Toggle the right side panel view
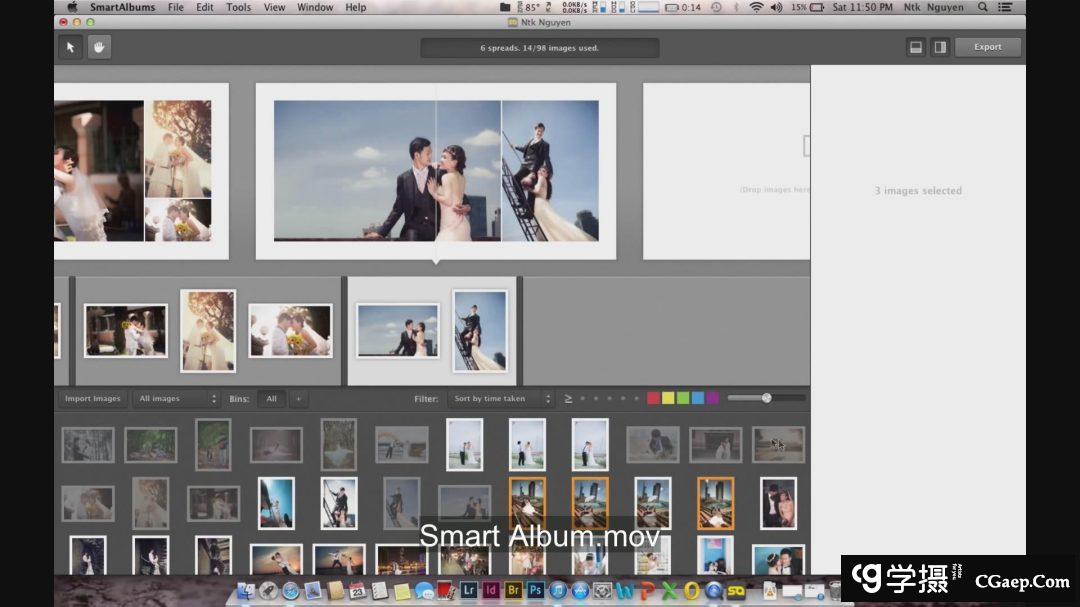 coord(940,47)
